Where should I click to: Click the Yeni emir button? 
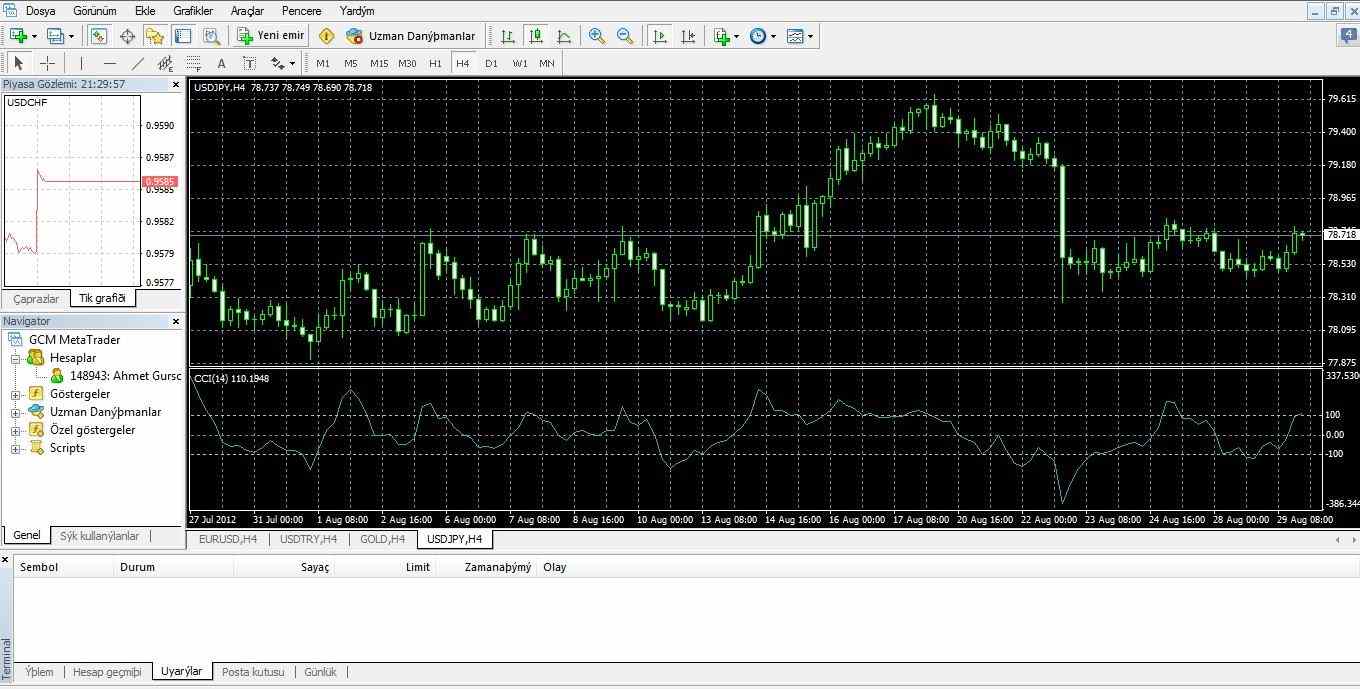[x=272, y=36]
